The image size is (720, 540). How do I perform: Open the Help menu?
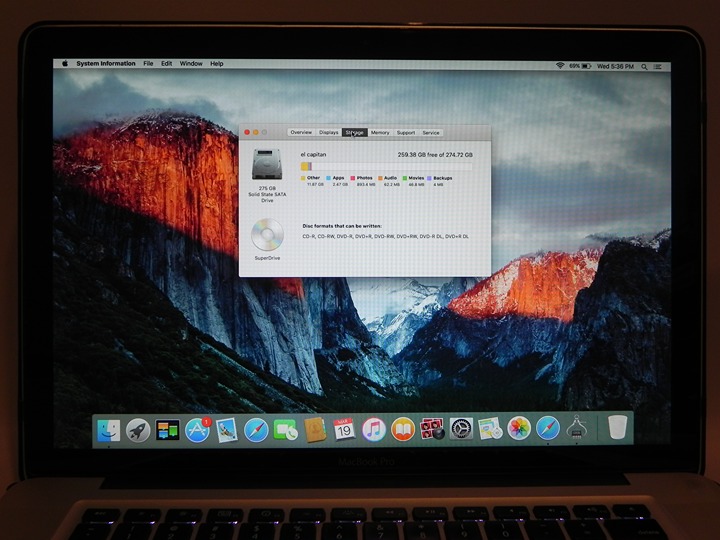[217, 64]
